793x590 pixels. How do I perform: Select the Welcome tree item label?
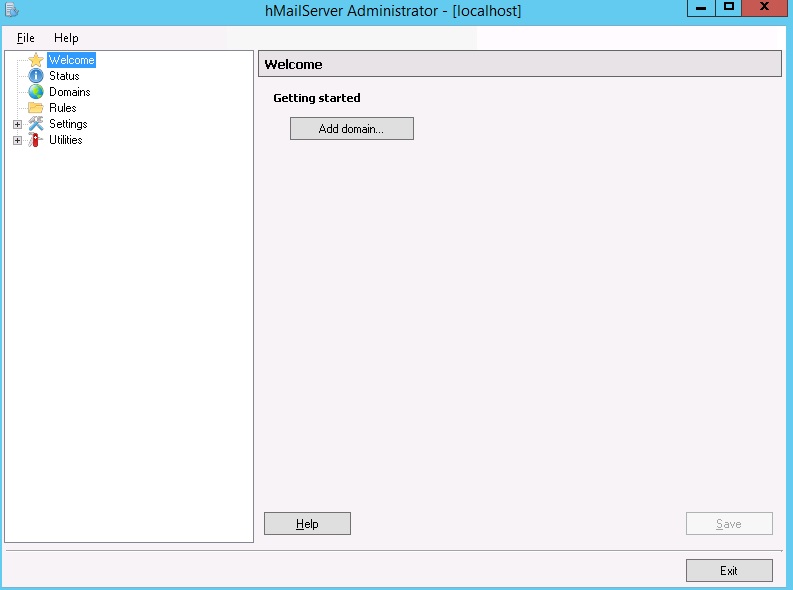coord(71,60)
